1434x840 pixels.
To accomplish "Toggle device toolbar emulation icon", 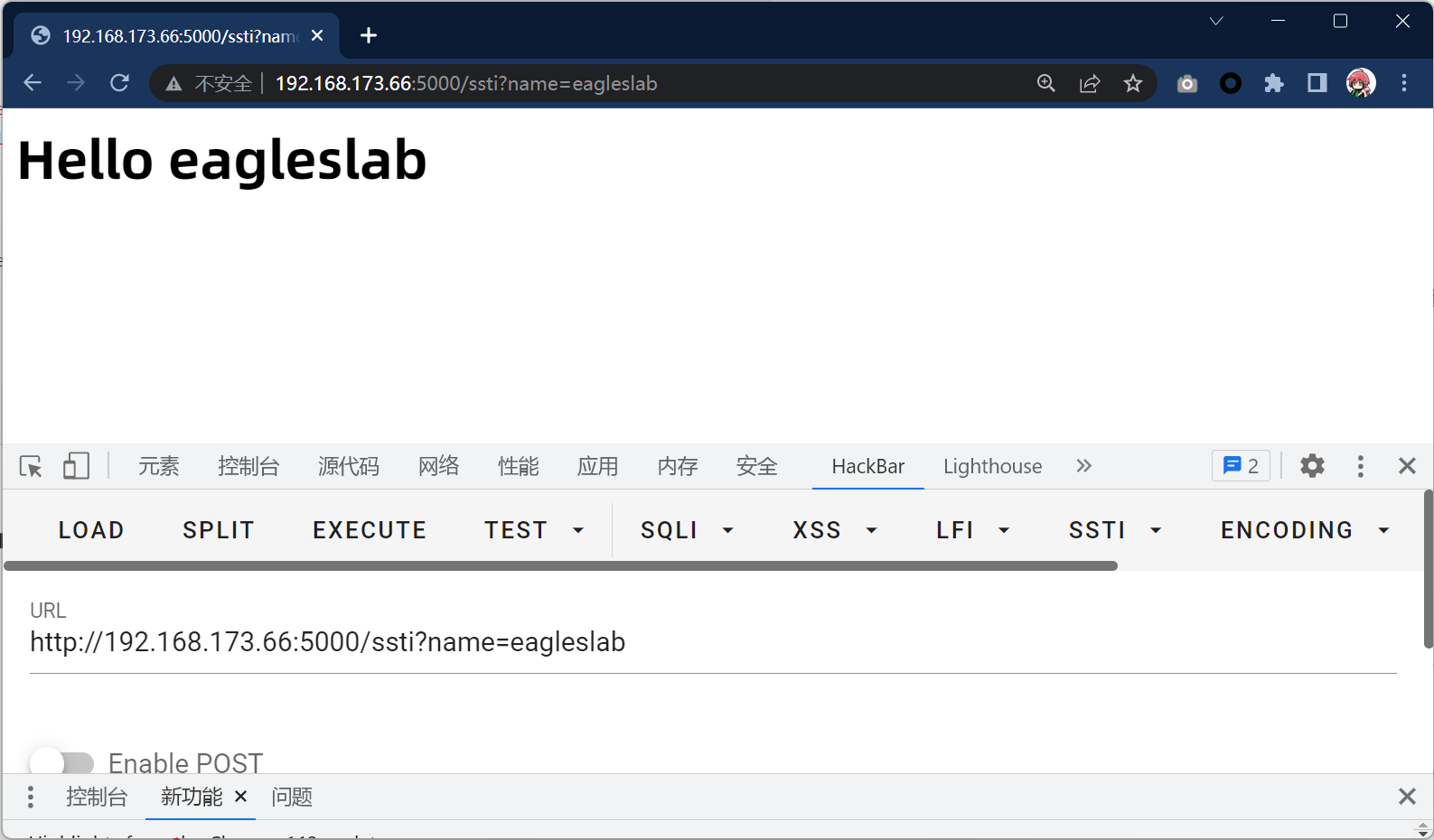I will [x=76, y=466].
